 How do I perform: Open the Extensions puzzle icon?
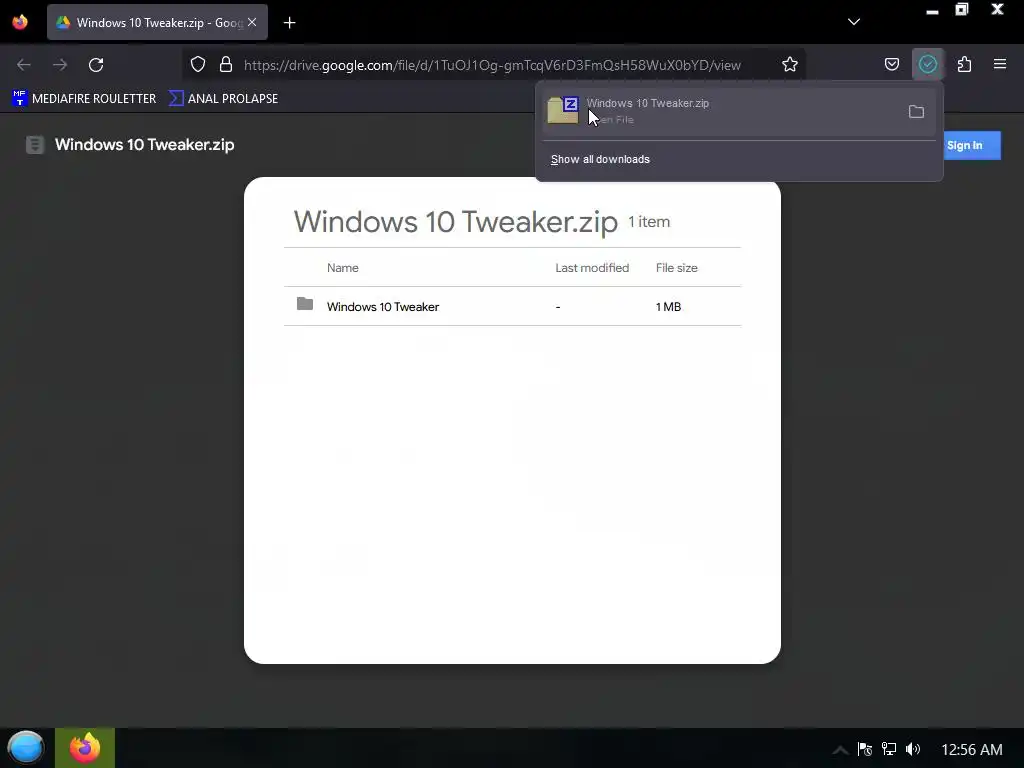pos(964,64)
